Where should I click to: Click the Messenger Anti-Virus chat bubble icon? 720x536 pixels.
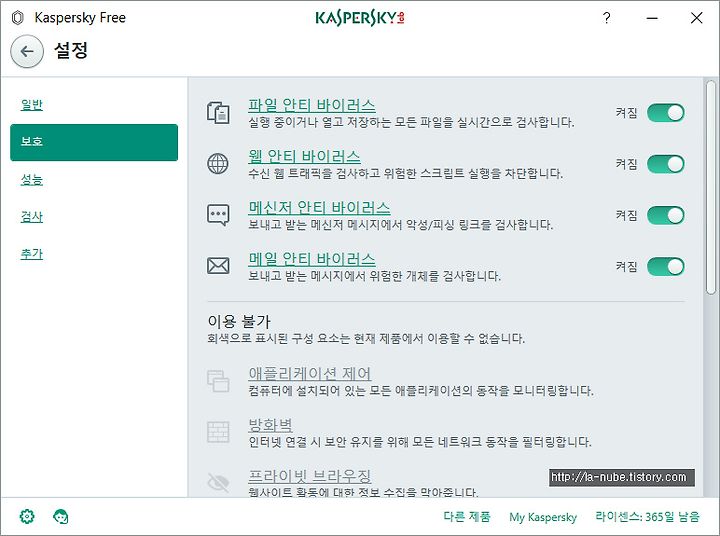tap(218, 215)
